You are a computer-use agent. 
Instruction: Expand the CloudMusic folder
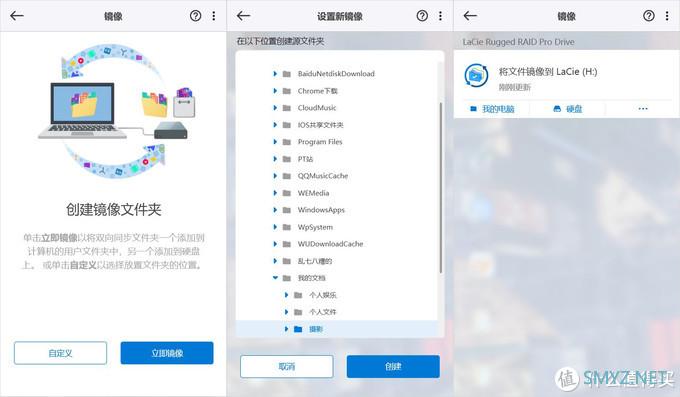[275, 108]
